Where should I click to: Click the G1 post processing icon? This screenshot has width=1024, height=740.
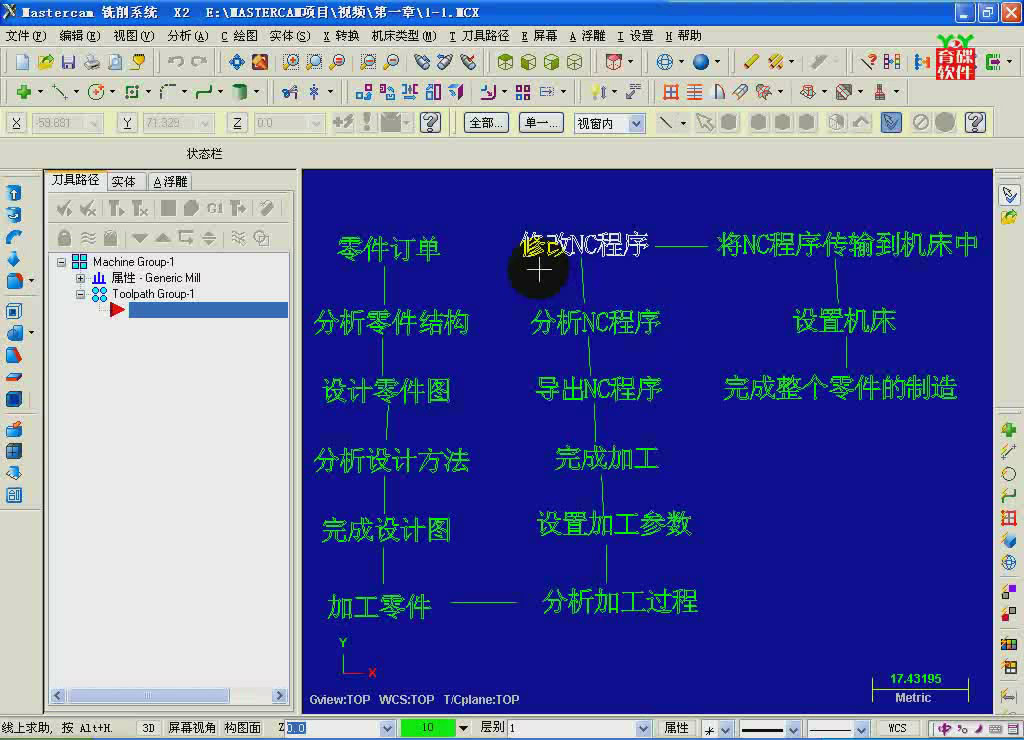[215, 208]
